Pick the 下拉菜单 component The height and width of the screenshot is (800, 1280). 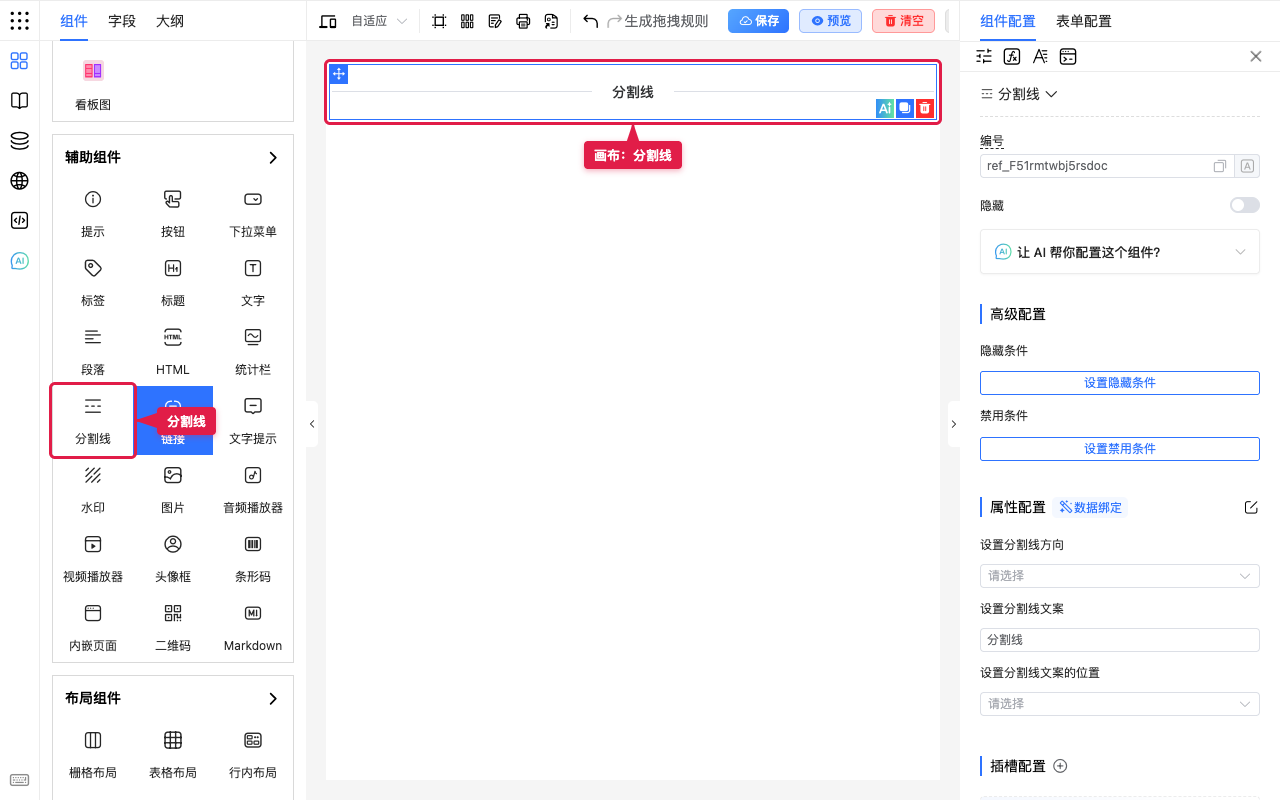coord(253,212)
